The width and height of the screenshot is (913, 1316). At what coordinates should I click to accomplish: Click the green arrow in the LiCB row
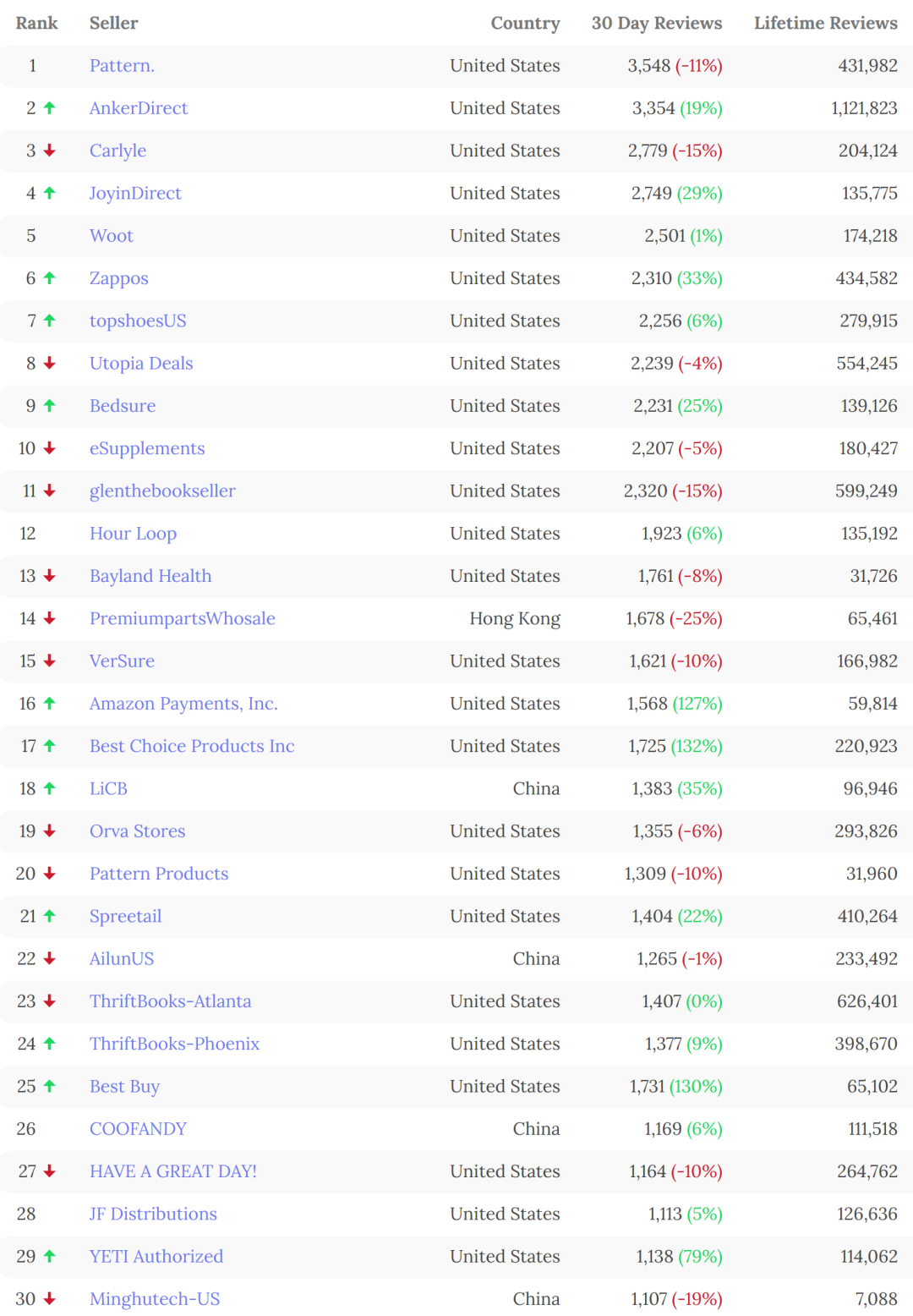click(x=49, y=789)
